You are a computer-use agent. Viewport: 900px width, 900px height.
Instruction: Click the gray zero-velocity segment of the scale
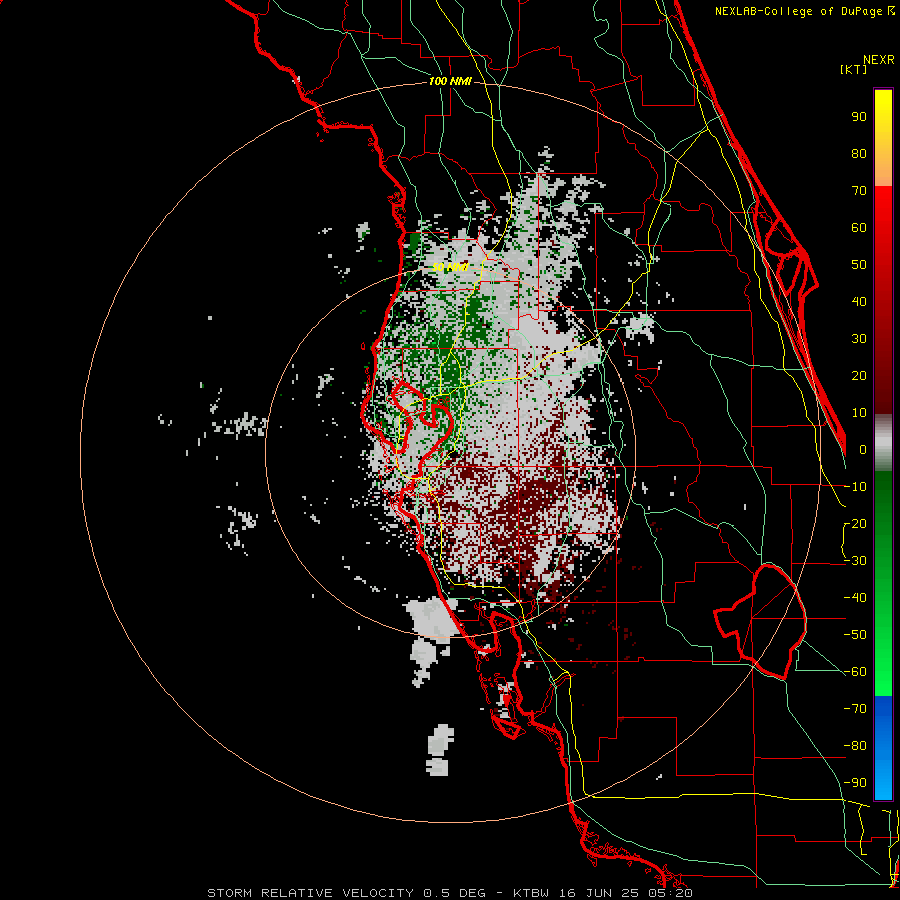[x=883, y=443]
